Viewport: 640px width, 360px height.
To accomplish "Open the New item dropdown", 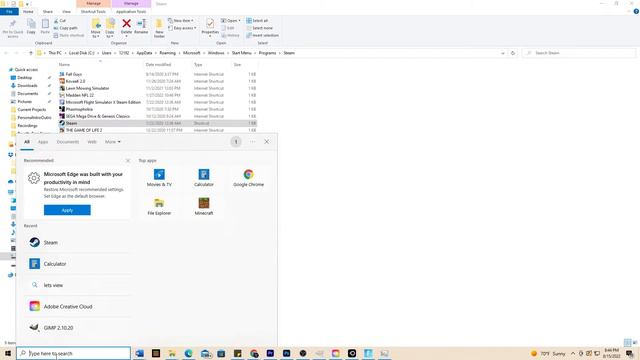I will (x=181, y=20).
